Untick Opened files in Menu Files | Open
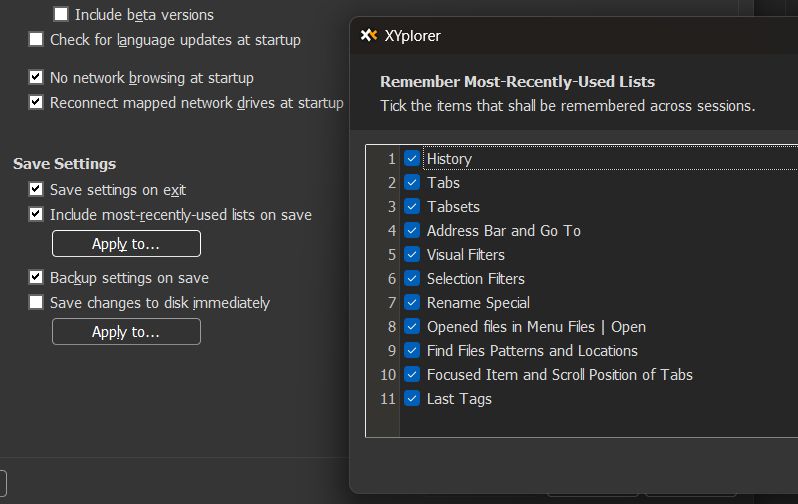Screen dimensions: 798x504 click(412, 326)
